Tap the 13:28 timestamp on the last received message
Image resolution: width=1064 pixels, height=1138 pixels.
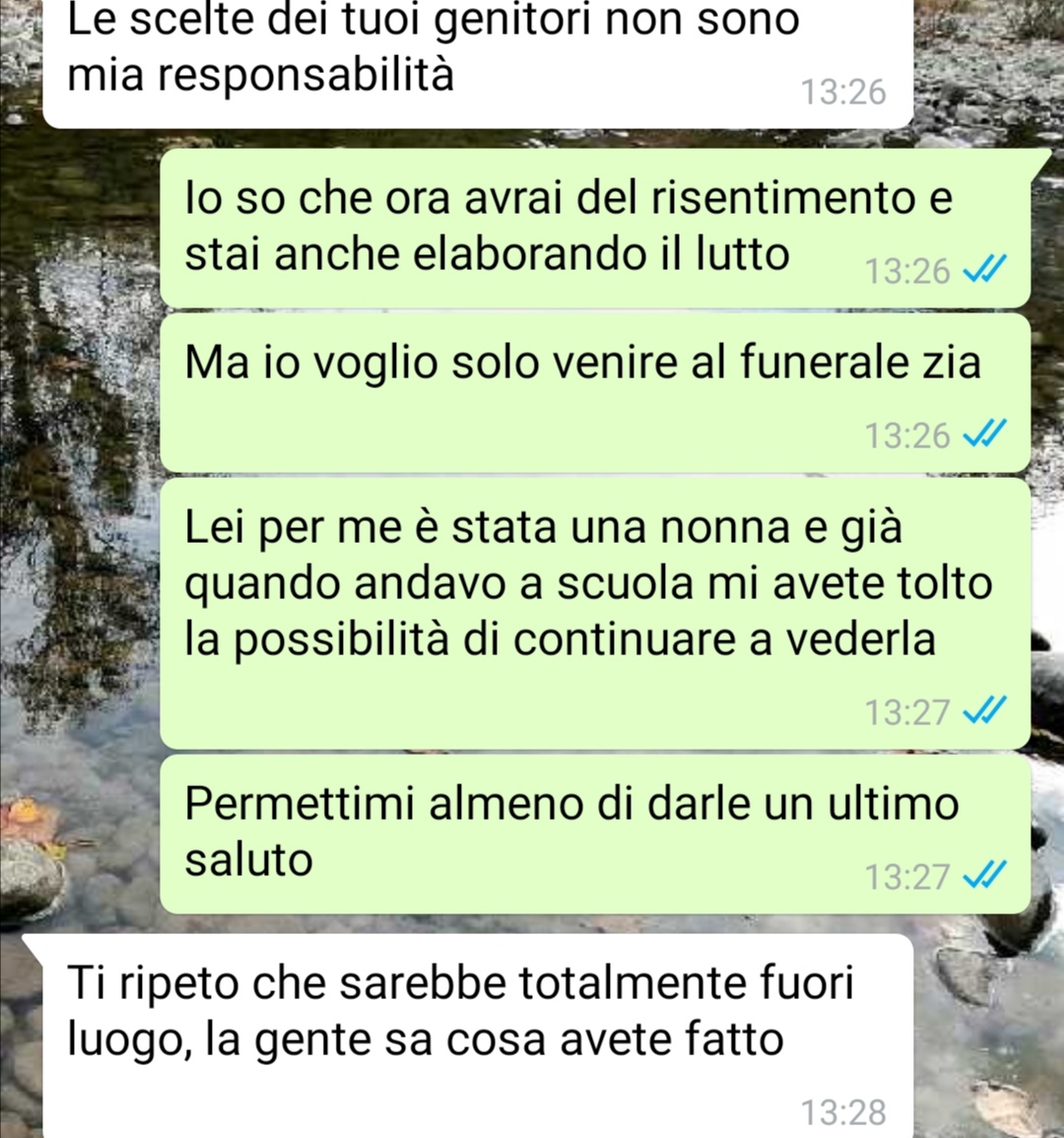(843, 1111)
